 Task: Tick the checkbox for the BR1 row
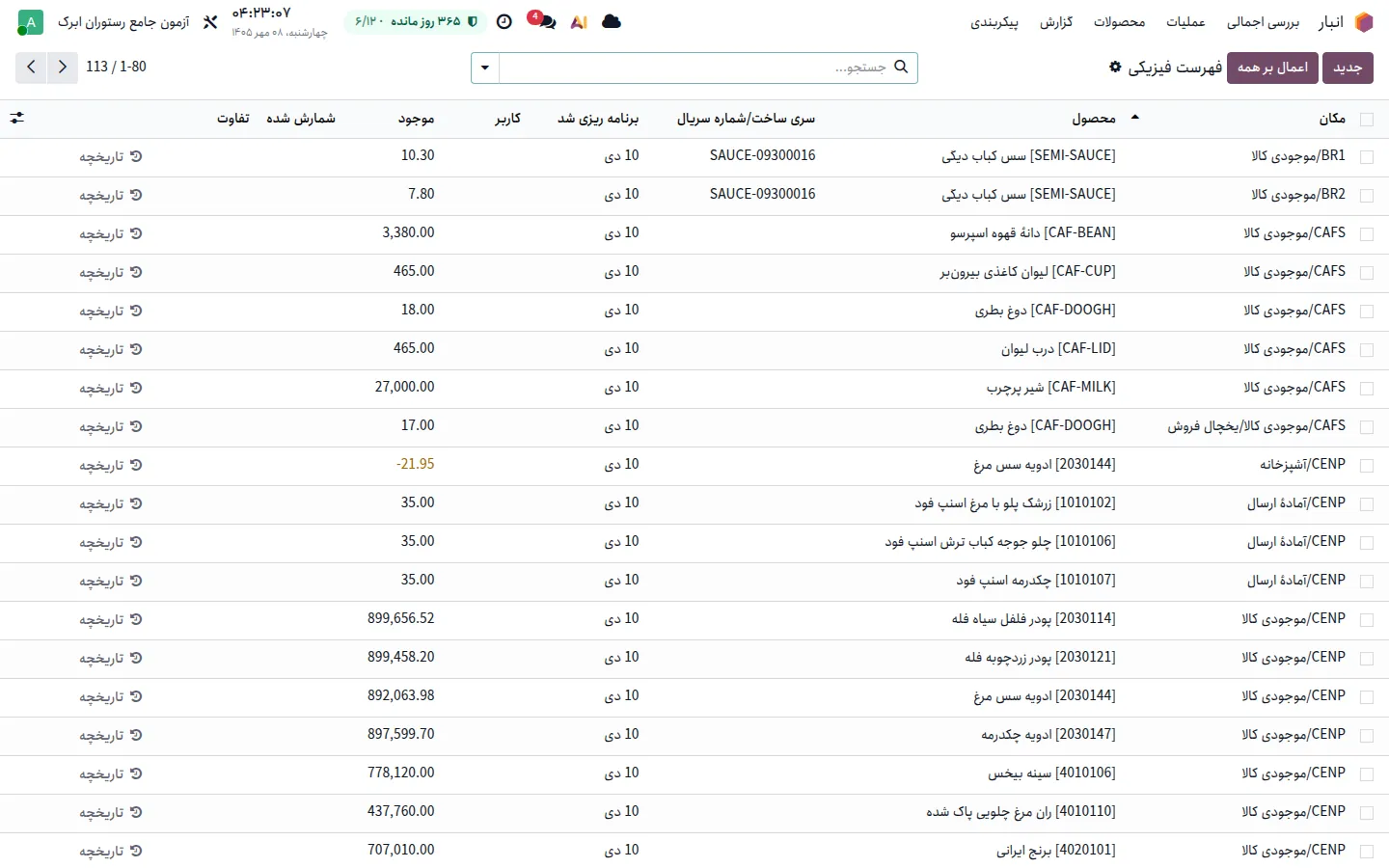tap(1366, 157)
